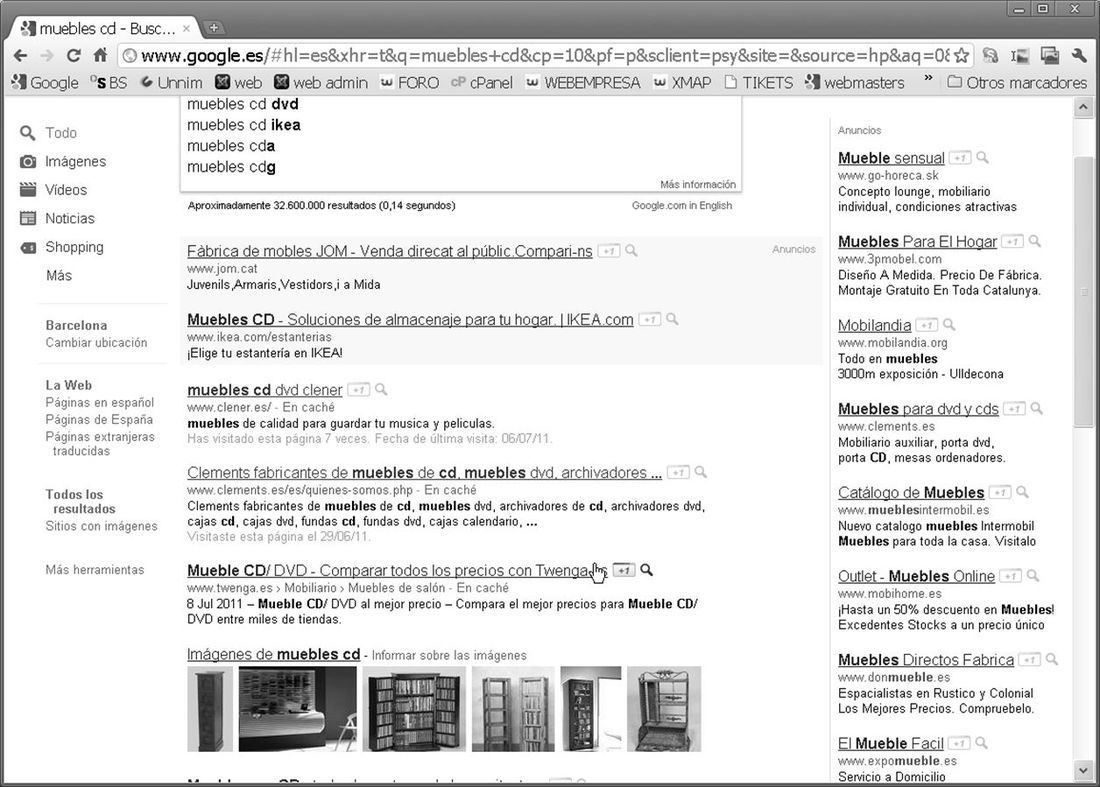The width and height of the screenshot is (1100, 787).
Task: Go back with the browser back arrow
Action: [x=20, y=55]
